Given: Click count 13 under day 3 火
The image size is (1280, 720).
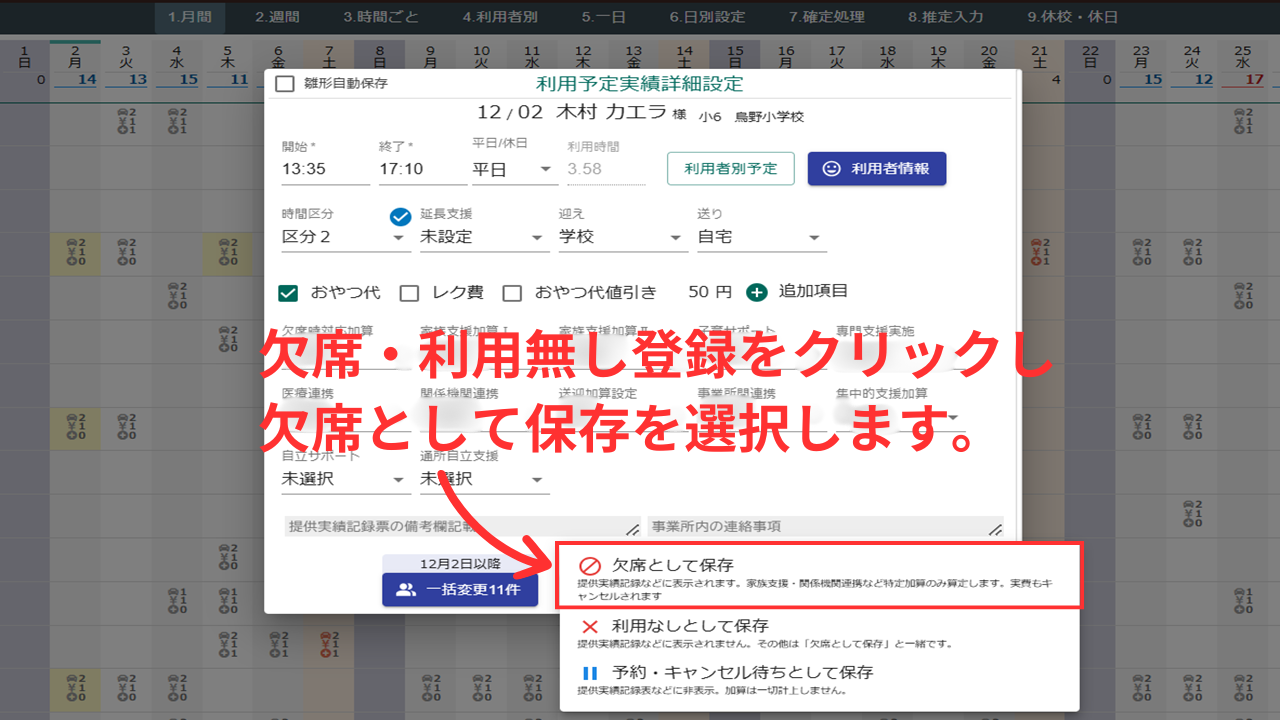Looking at the screenshot, I should [x=137, y=80].
